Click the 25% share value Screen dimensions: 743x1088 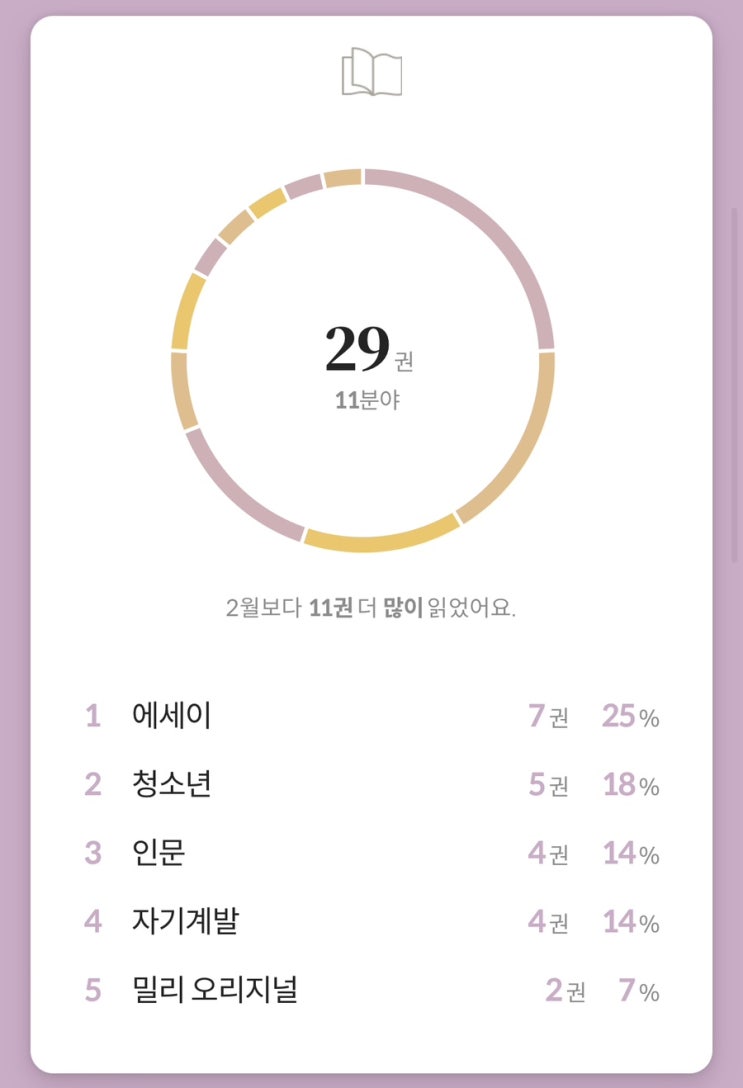click(630, 717)
